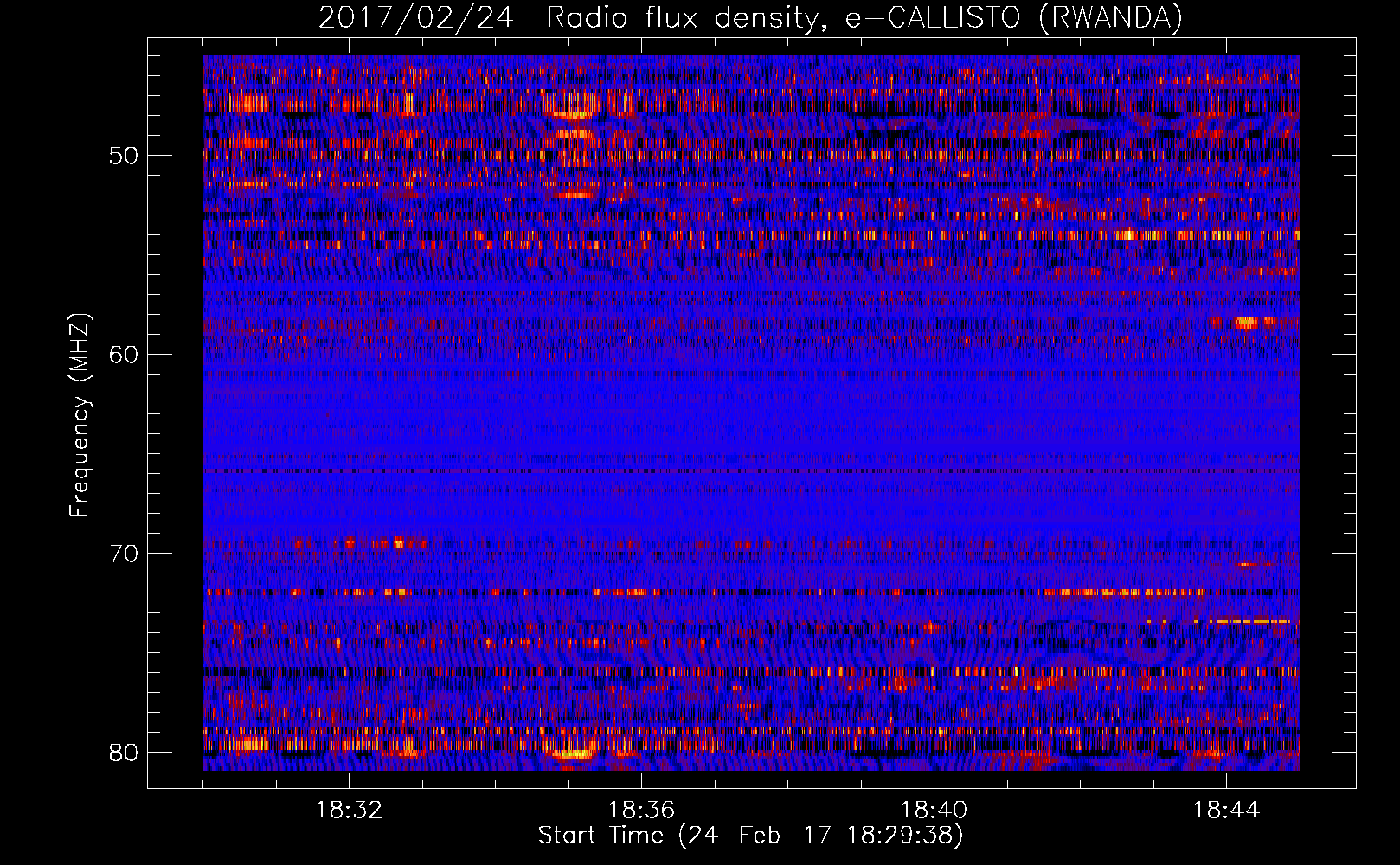Image resolution: width=1400 pixels, height=865 pixels.
Task: Click the "Start Time (24-Feb-17 18:29:38)" label
Action: click(x=751, y=836)
